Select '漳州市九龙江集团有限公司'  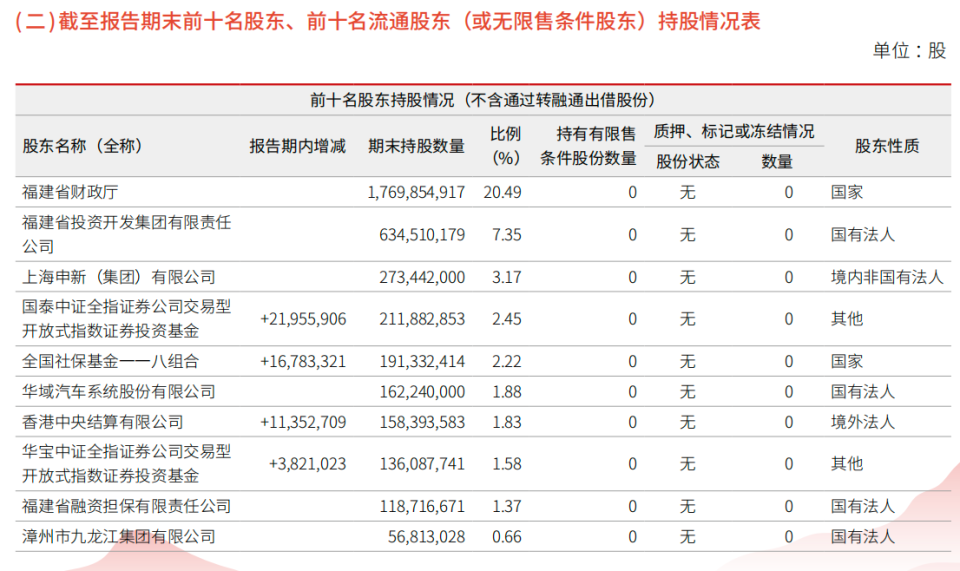[119, 537]
